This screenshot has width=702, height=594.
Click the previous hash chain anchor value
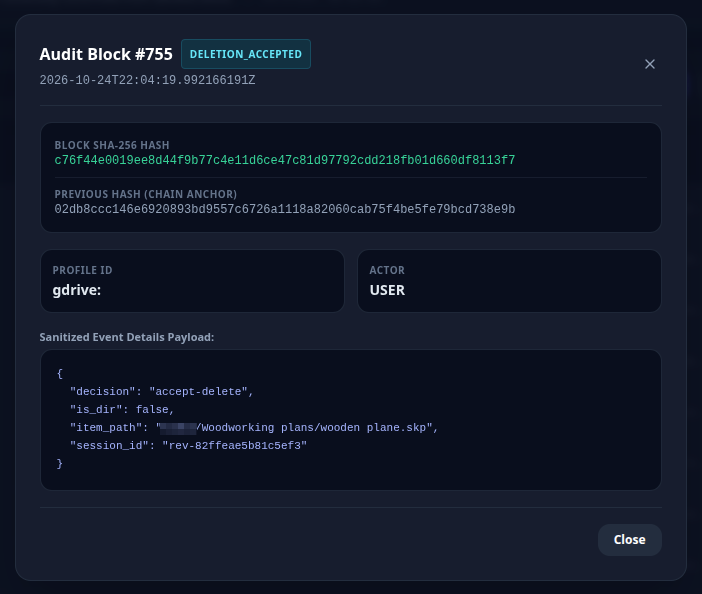pyautogui.click(x=285, y=209)
